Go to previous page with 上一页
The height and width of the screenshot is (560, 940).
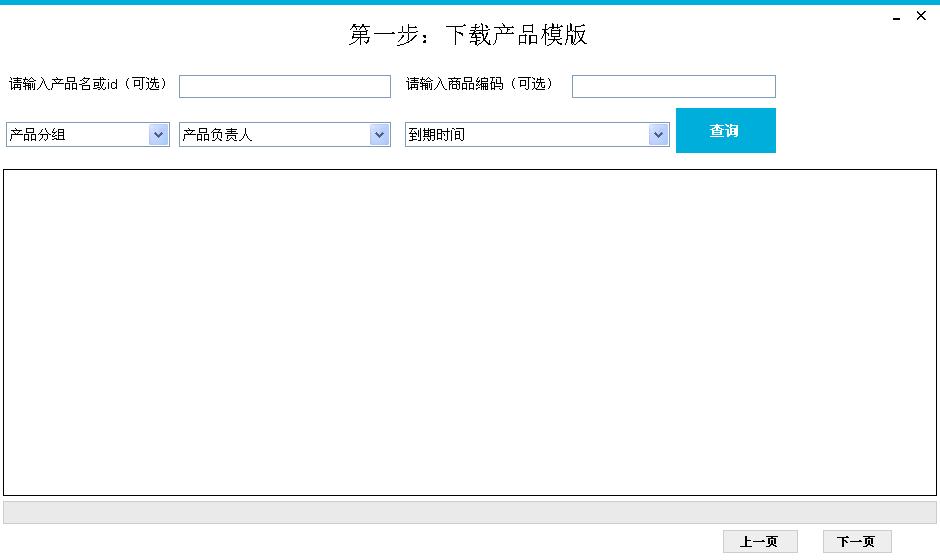(x=759, y=542)
